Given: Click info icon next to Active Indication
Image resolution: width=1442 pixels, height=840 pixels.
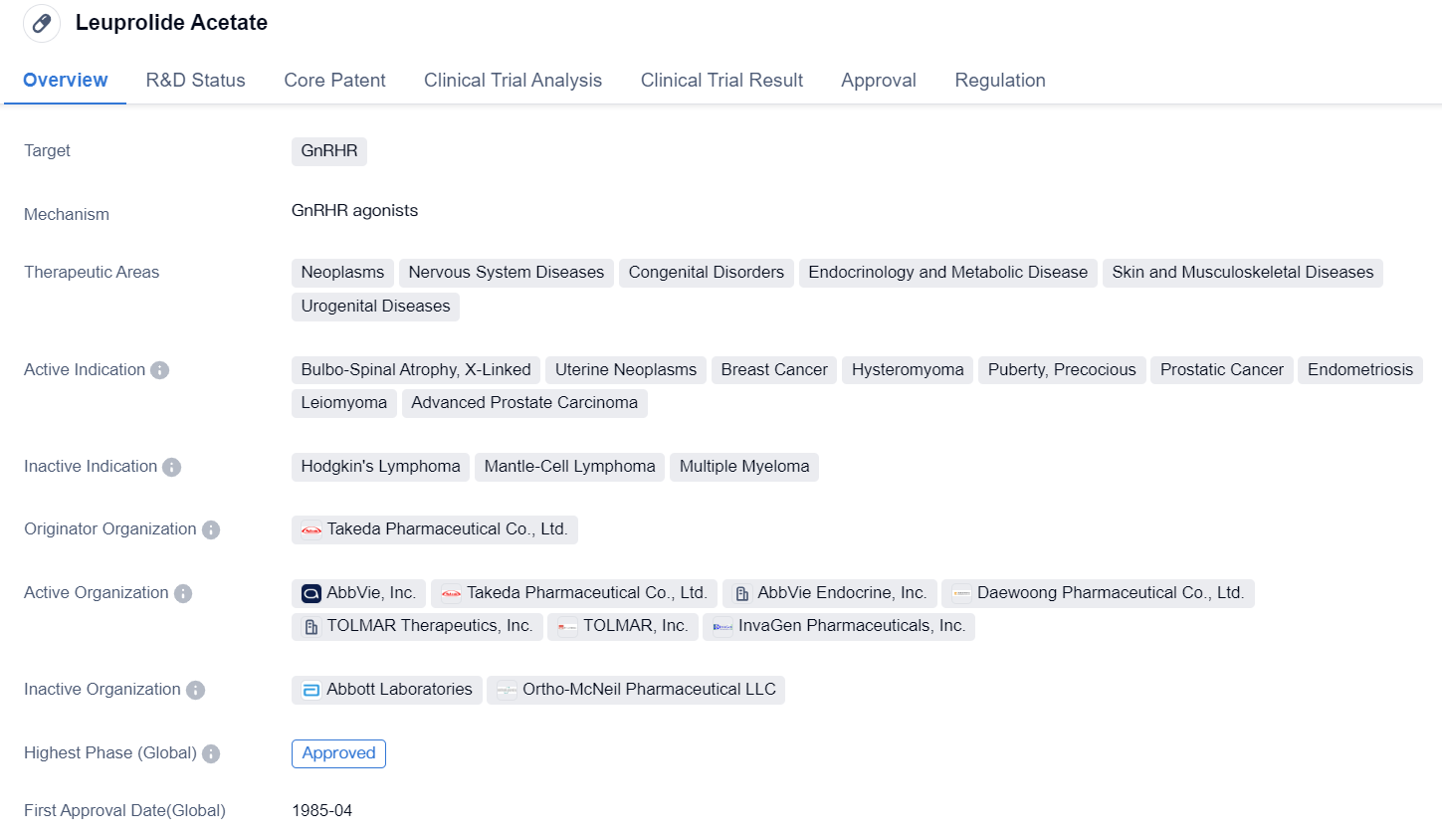Looking at the screenshot, I should click(159, 370).
